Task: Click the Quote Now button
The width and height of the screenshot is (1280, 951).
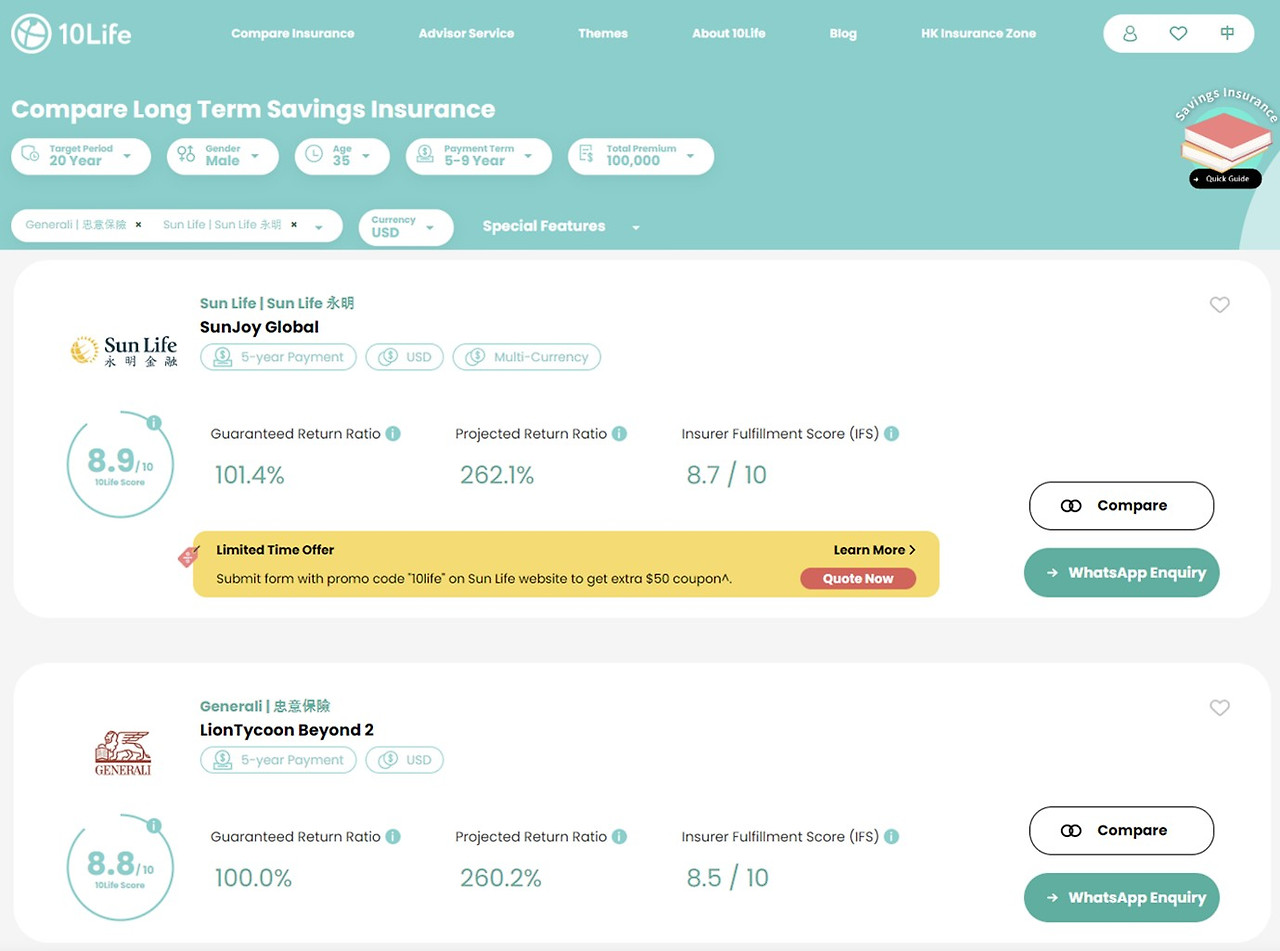Action: pyautogui.click(x=858, y=579)
